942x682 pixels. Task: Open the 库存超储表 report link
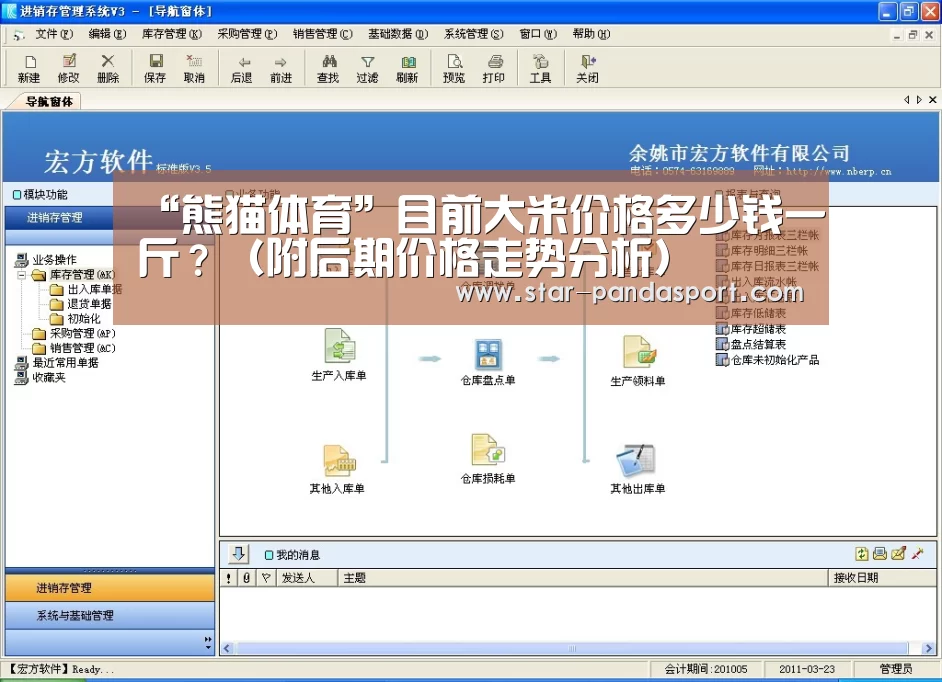751,329
